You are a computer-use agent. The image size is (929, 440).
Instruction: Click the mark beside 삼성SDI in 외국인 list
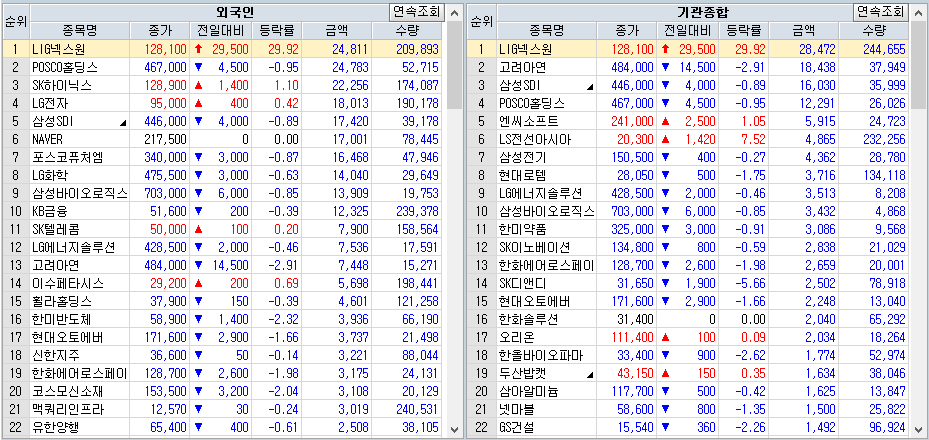click(x=123, y=123)
